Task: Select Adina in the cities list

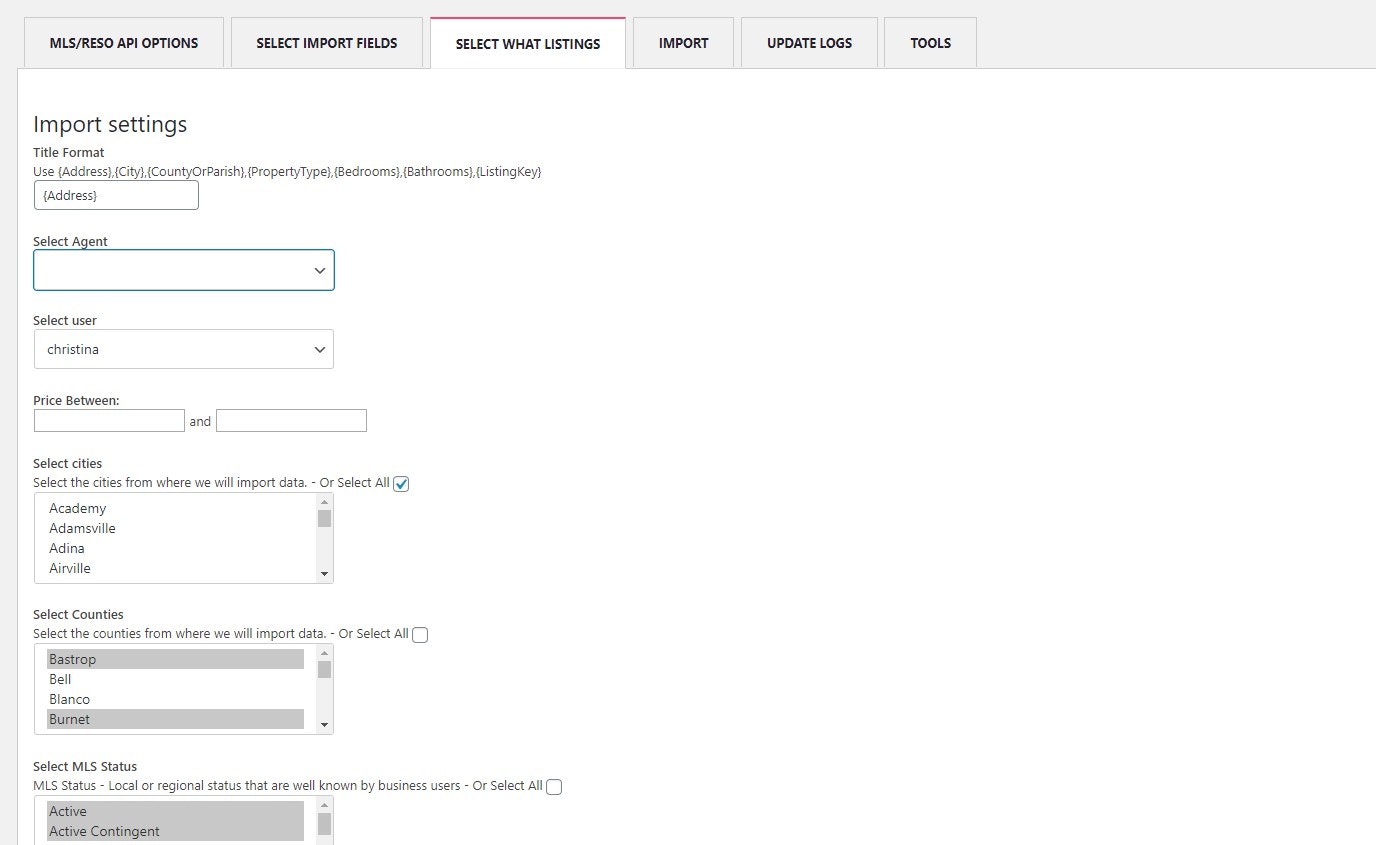Action: 175,548
